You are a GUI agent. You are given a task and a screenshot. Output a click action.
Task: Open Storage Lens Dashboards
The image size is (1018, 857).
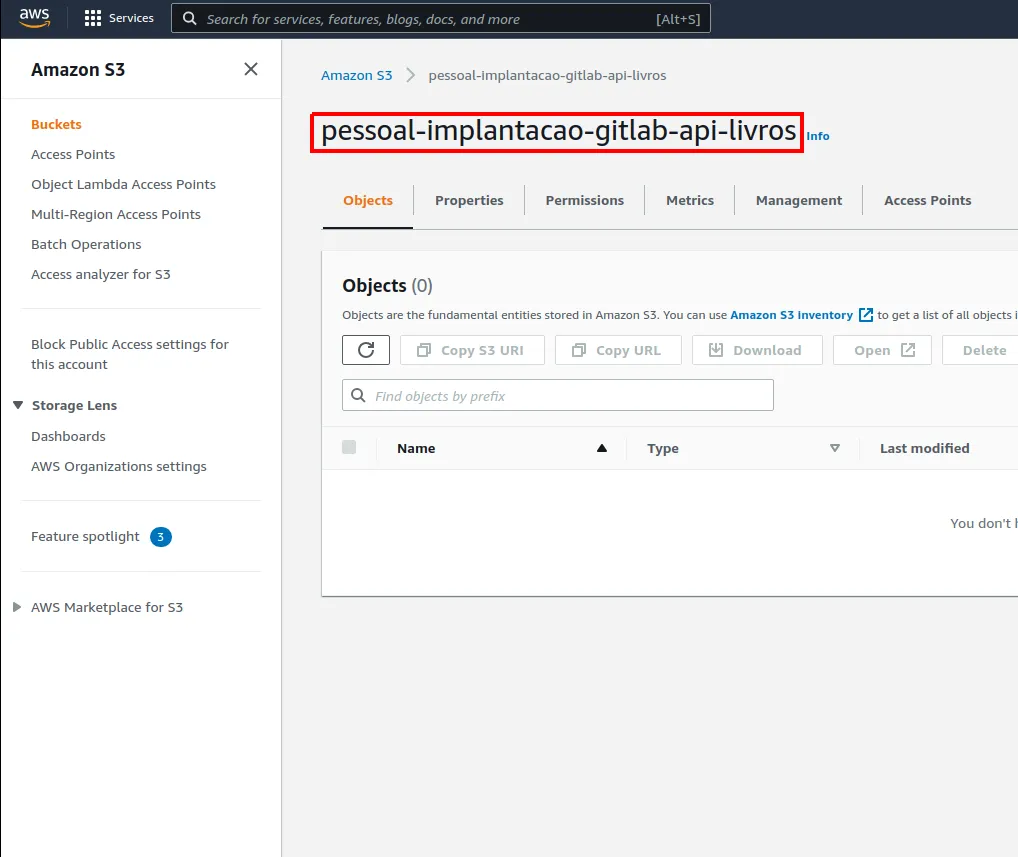(x=68, y=436)
